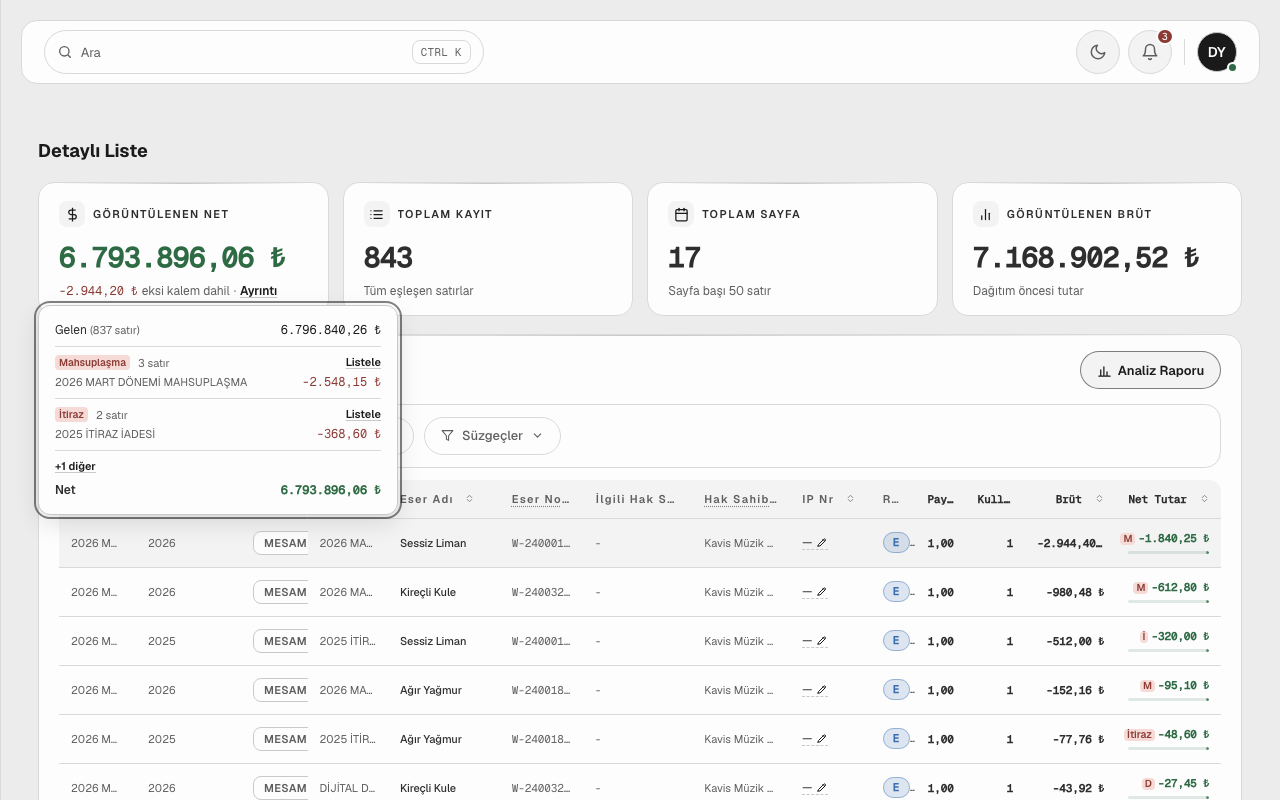Screen dimensions: 1280x800
Task: Click the bar chart icon on Görüntülenen Brüt card
Action: tap(986, 214)
